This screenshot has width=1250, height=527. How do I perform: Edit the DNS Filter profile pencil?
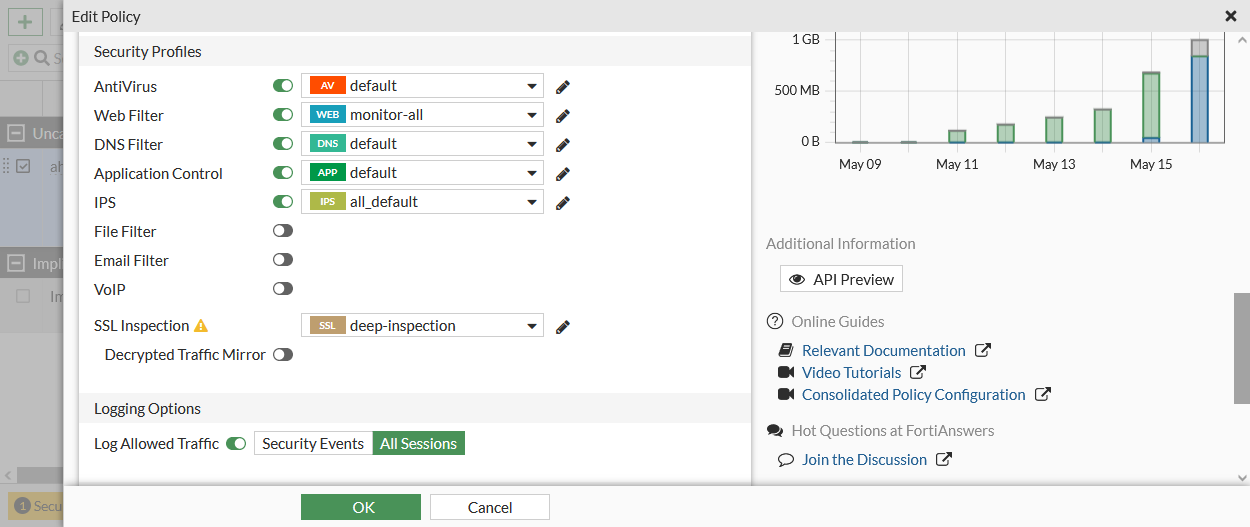[x=563, y=145]
